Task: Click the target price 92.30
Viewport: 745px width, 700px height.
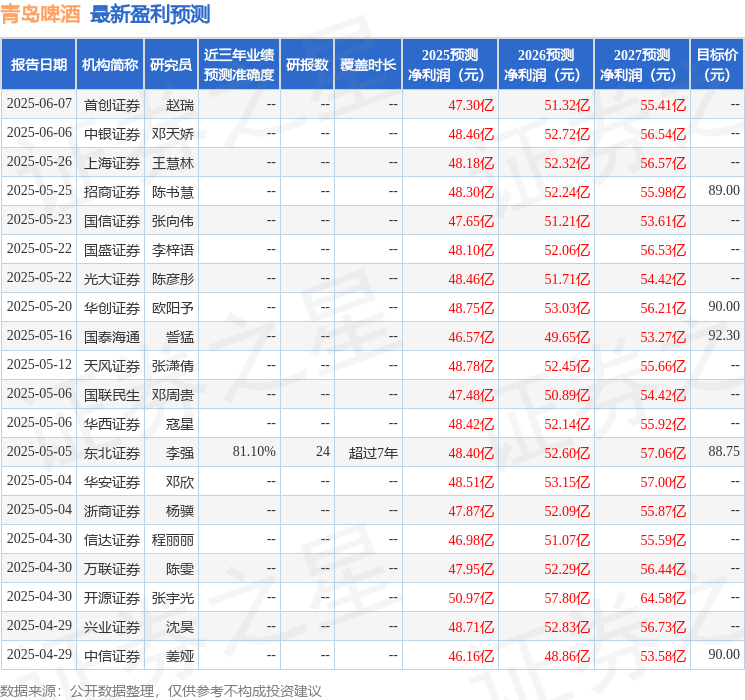Action: point(724,335)
